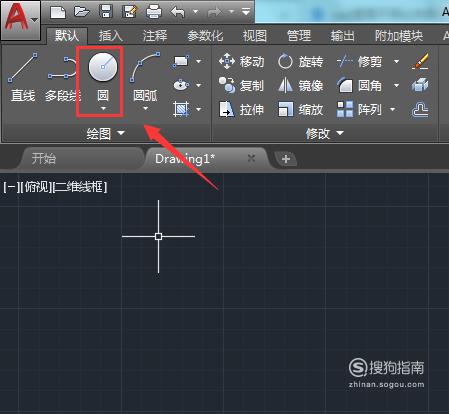The image size is (449, 414).
Task: Click the [-] viewport controls label
Action: click(x=11, y=187)
